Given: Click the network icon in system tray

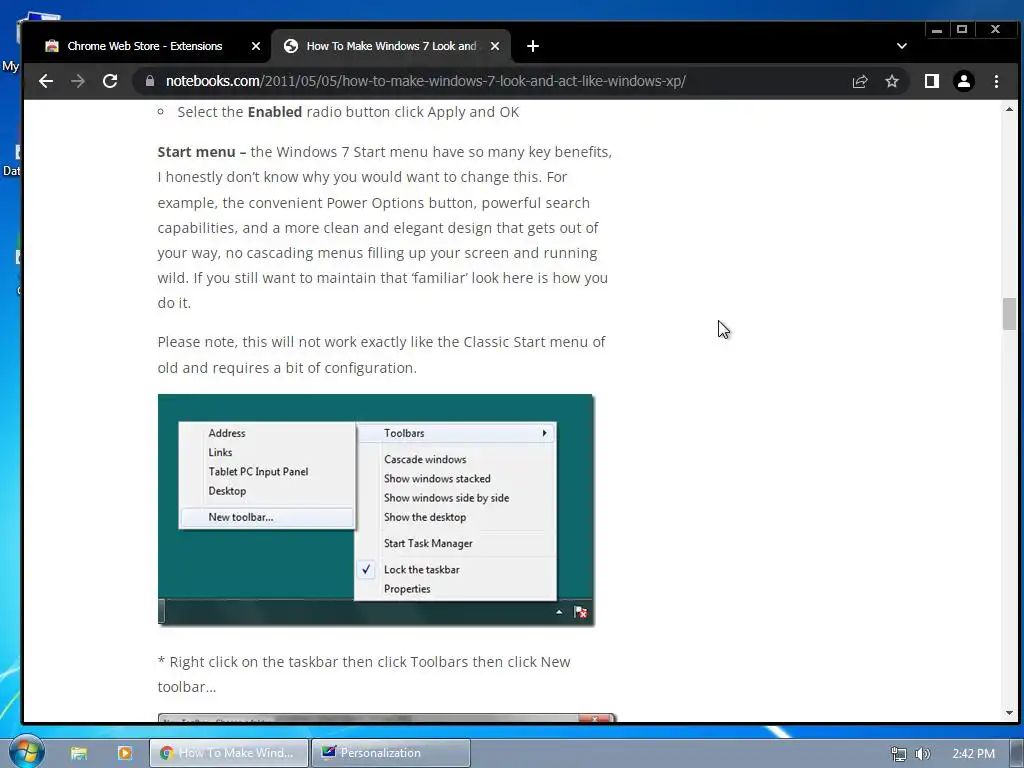Looking at the screenshot, I should pyautogui.click(x=899, y=754).
